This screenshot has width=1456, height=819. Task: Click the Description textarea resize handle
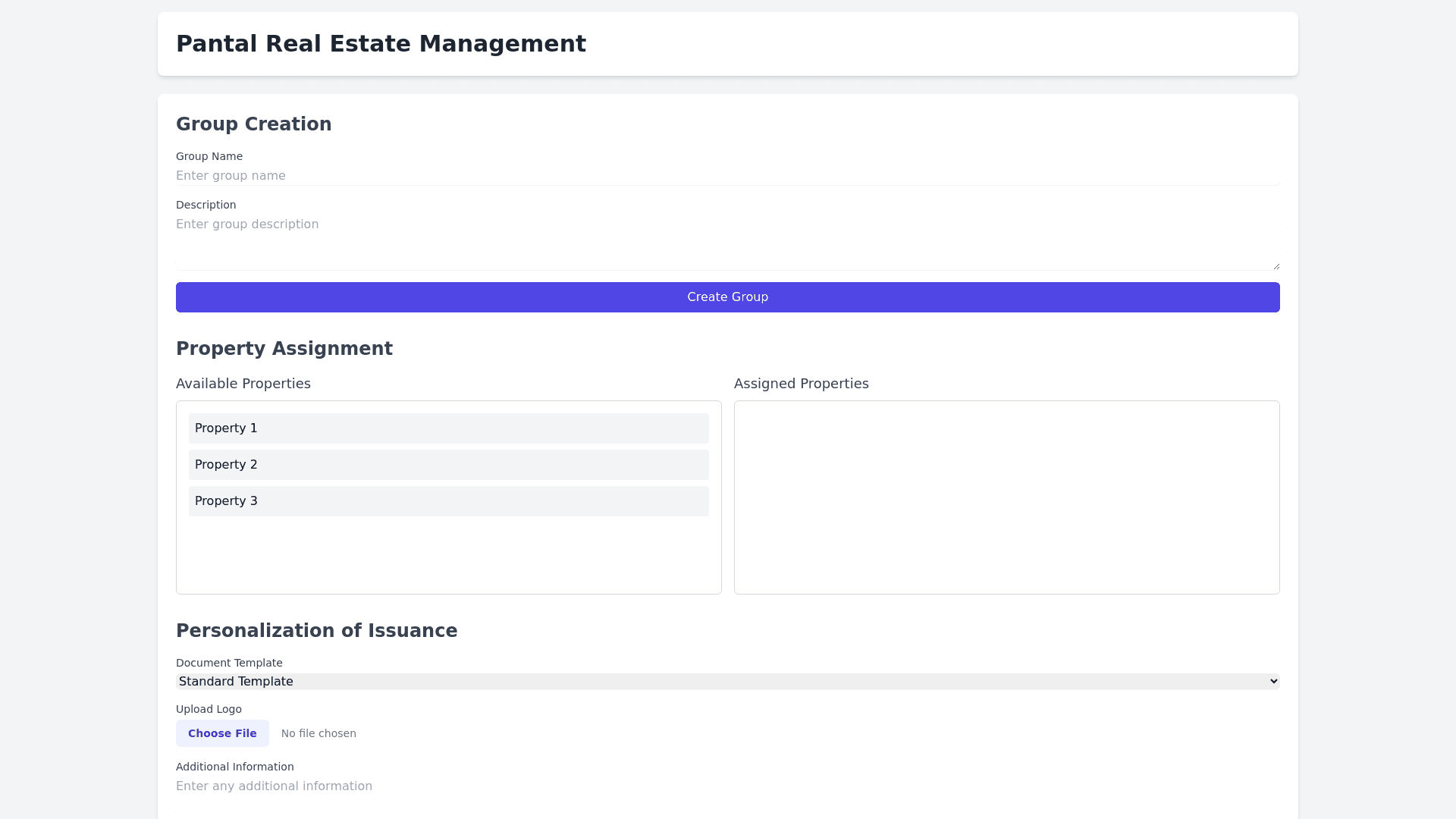click(1276, 266)
